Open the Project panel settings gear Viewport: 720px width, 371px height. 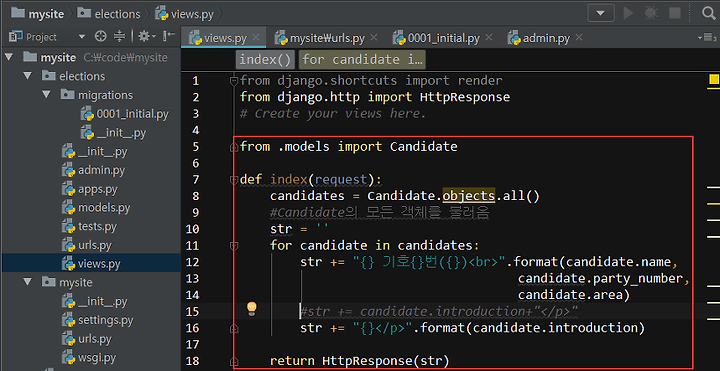(147, 37)
